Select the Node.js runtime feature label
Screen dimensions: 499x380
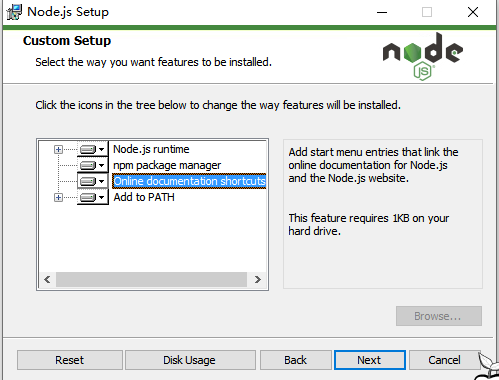[x=151, y=149]
